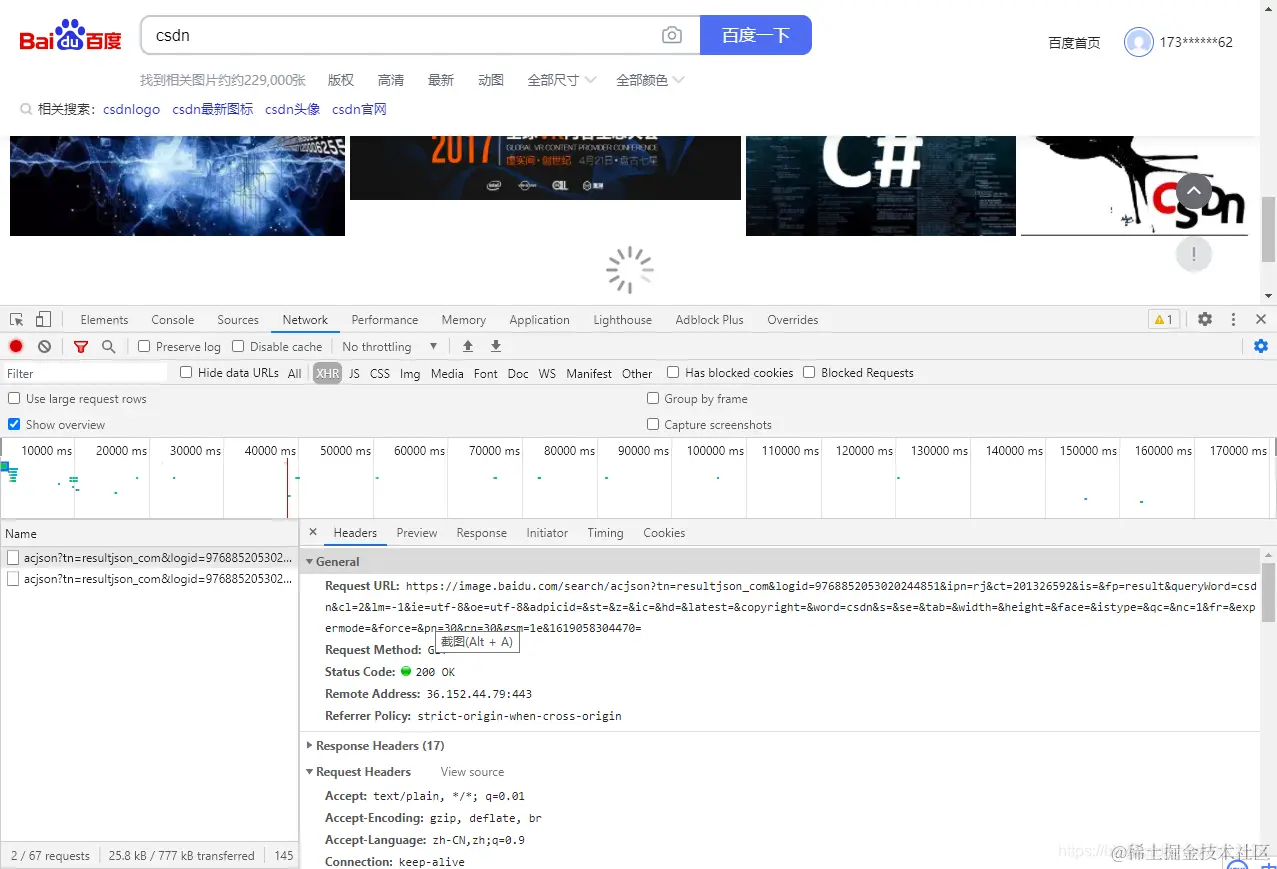Select second acjson request row
1277x869 pixels.
[x=150, y=578]
